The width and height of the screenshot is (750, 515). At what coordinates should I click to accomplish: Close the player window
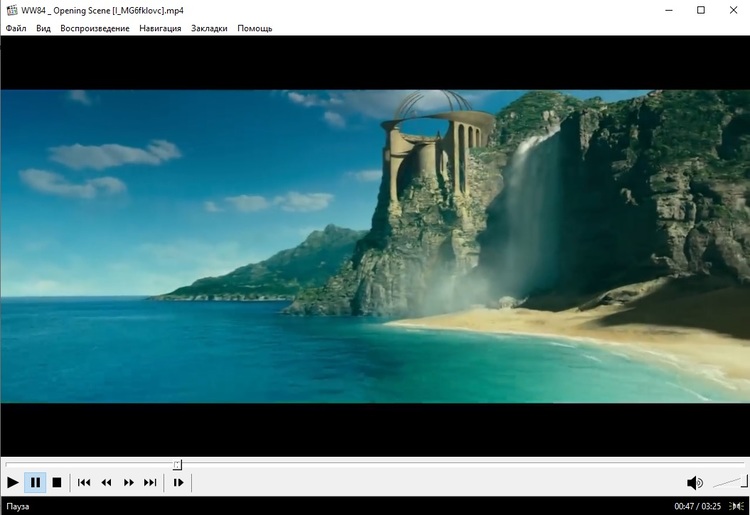pyautogui.click(x=733, y=10)
